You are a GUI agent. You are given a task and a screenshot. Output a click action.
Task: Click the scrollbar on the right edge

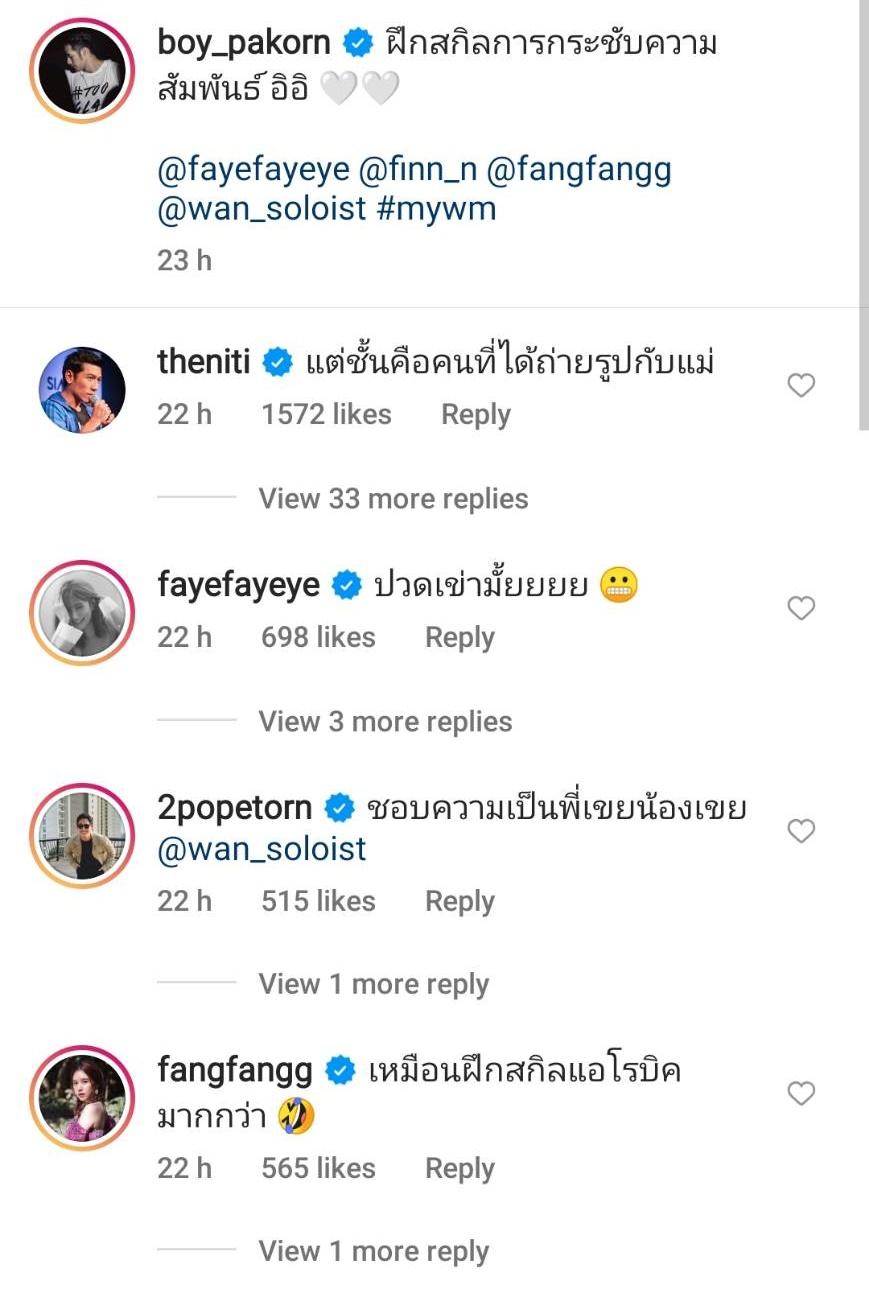coord(863,215)
